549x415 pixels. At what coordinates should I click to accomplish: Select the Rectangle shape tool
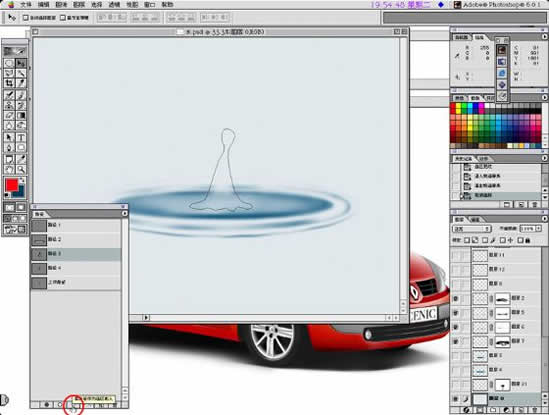point(21,147)
